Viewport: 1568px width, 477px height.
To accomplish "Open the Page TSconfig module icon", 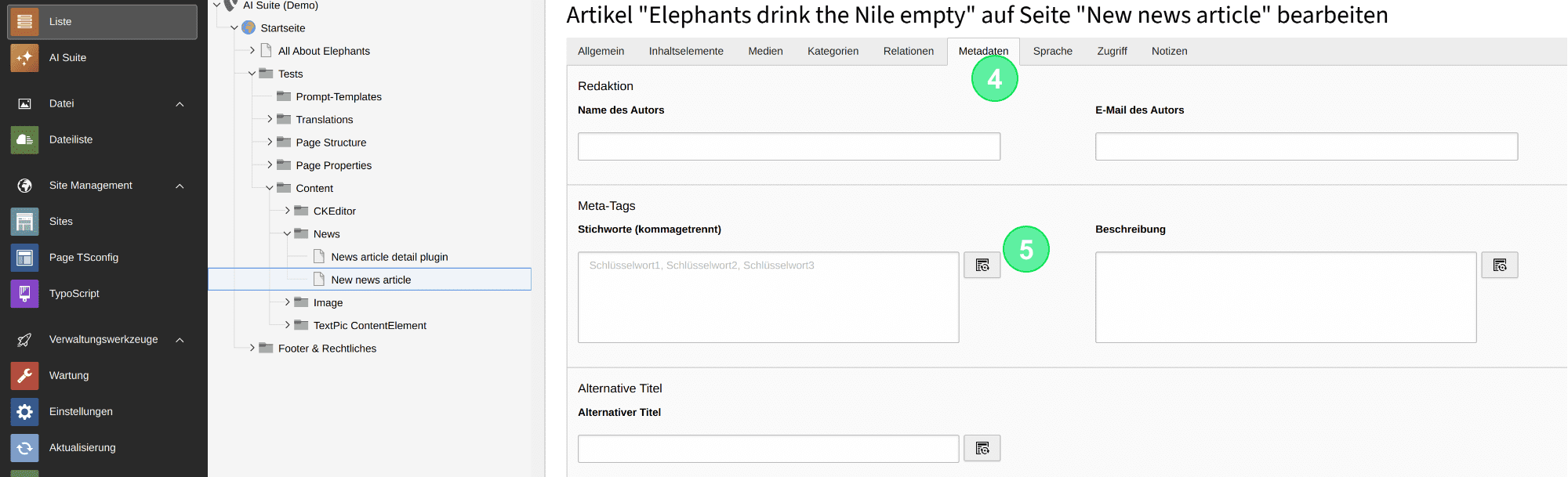I will point(24,258).
